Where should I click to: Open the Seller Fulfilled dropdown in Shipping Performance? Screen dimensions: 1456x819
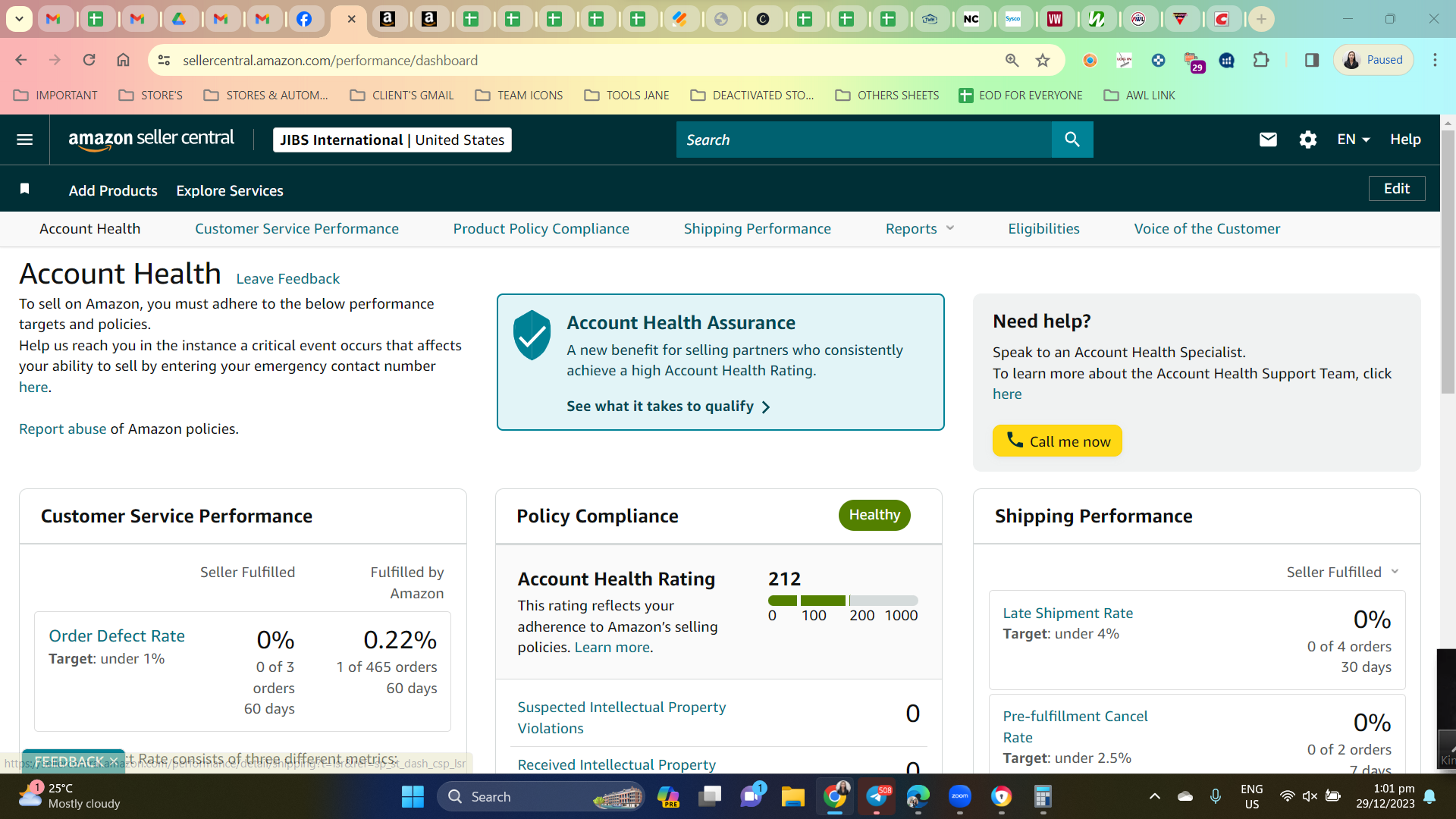tap(1342, 573)
